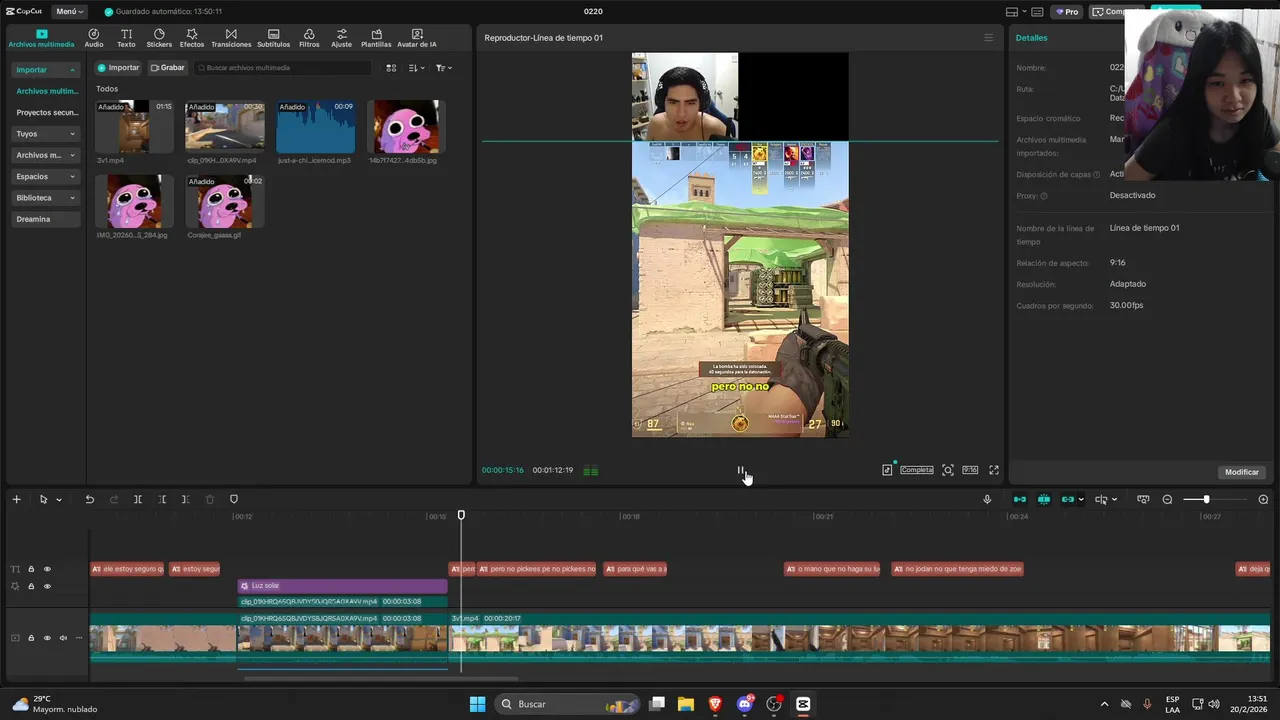Open the Stickers panel
This screenshot has height=720, width=1280.
159,38
